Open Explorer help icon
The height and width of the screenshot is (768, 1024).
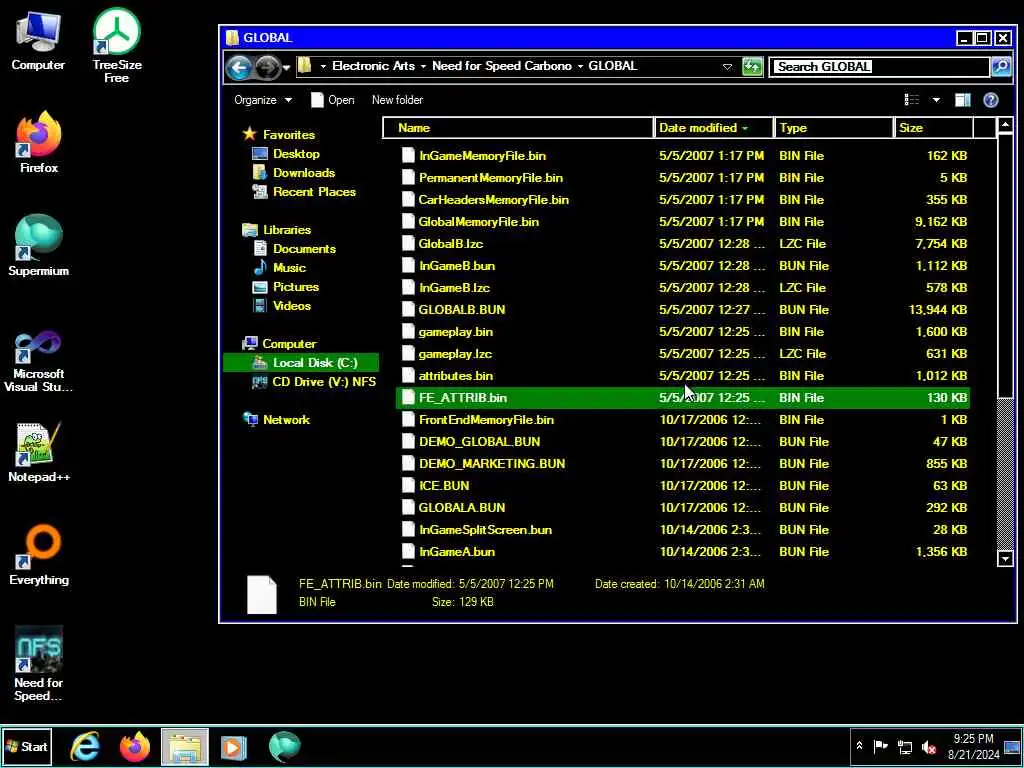point(991,100)
